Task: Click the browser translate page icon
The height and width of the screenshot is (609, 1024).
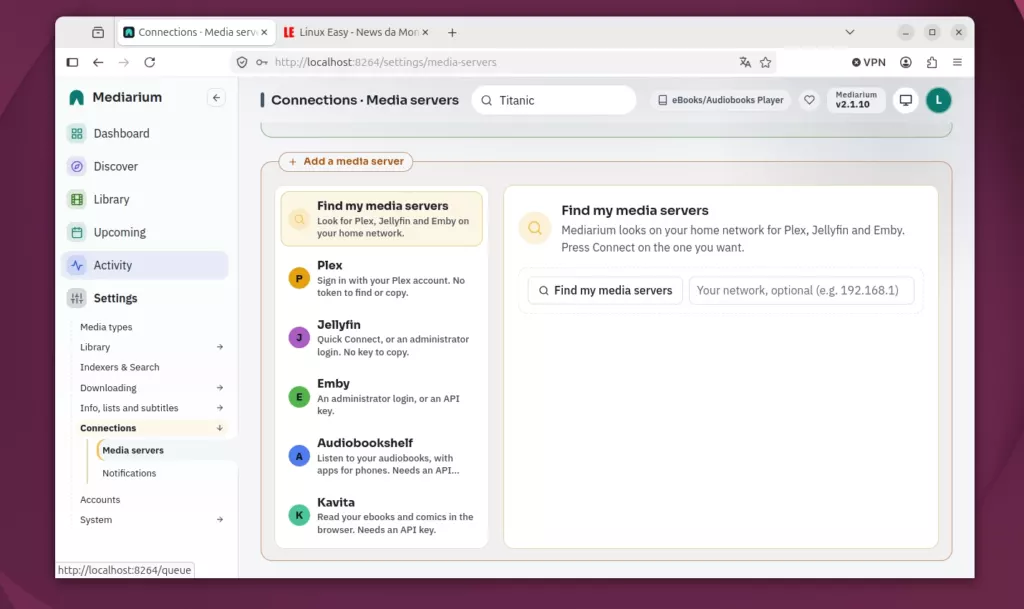Action: click(745, 63)
